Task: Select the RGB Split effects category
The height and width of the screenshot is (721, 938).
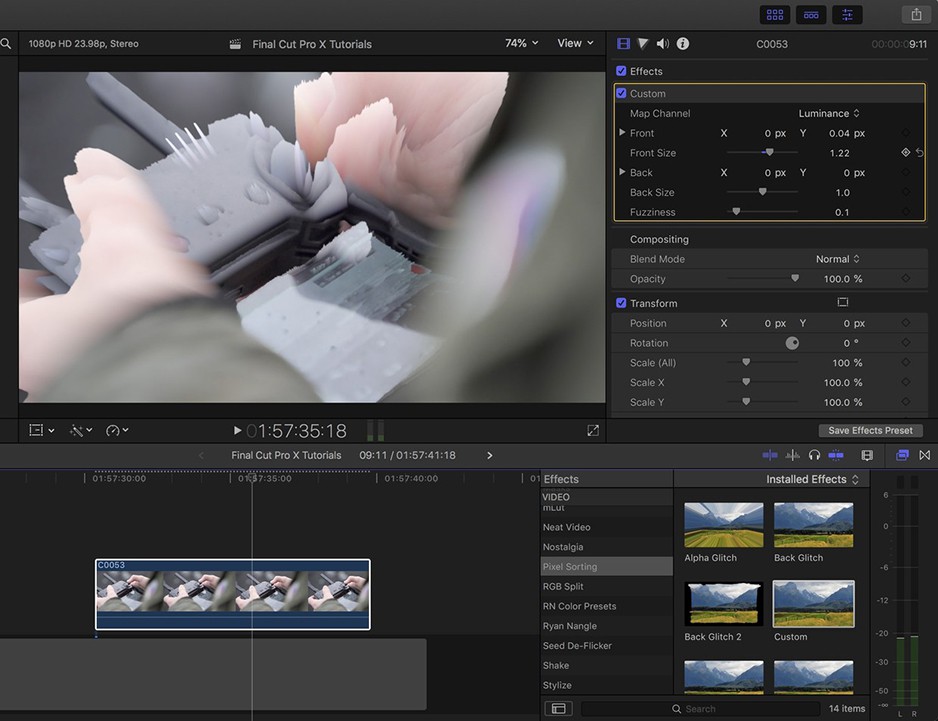Action: (x=563, y=587)
